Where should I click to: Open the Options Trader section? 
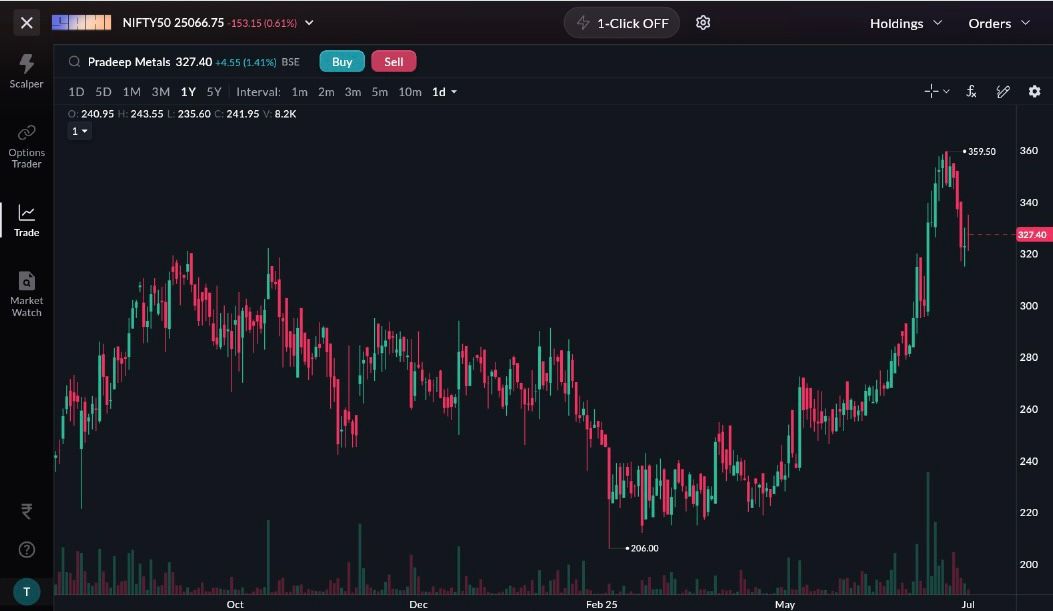[x=26, y=146]
